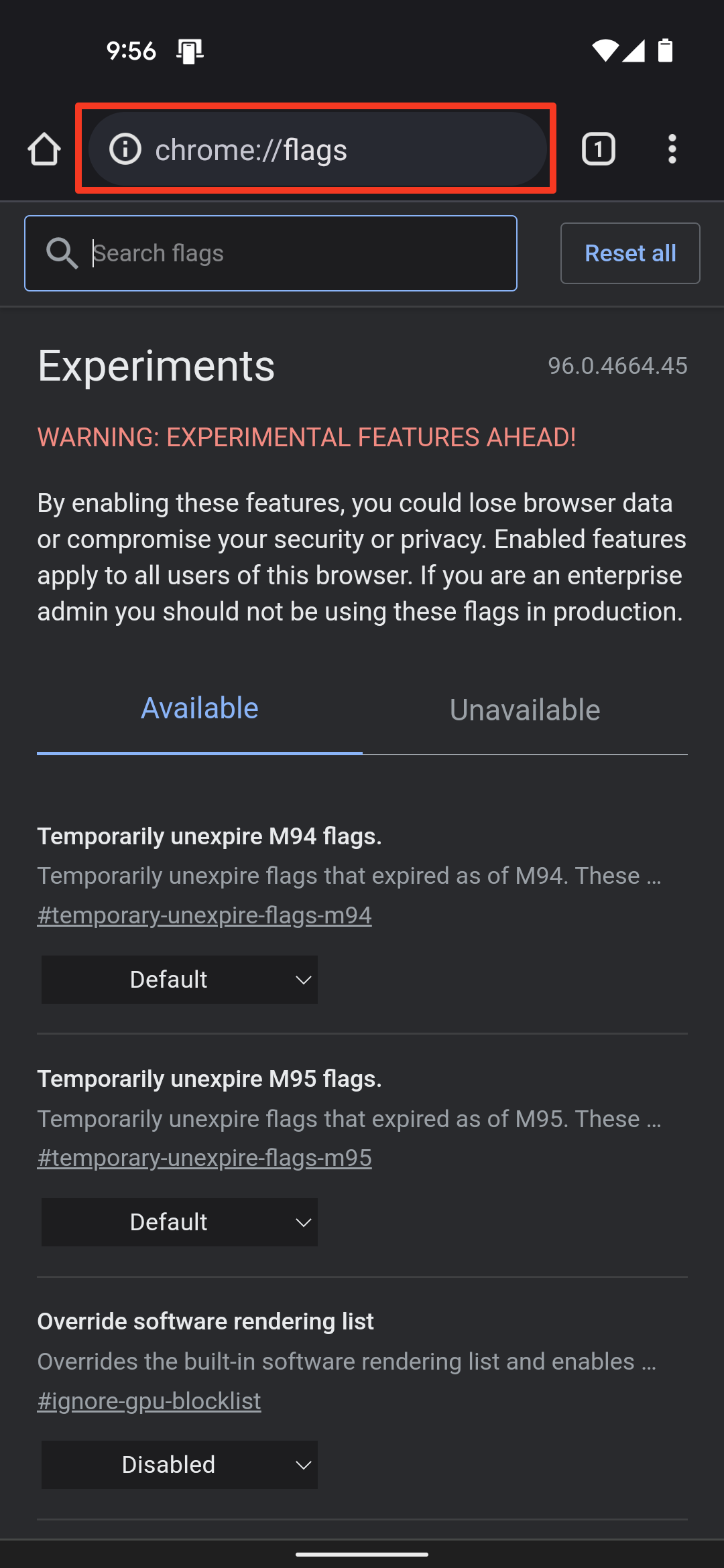Tap the Android gesture navigation handle

click(362, 1554)
